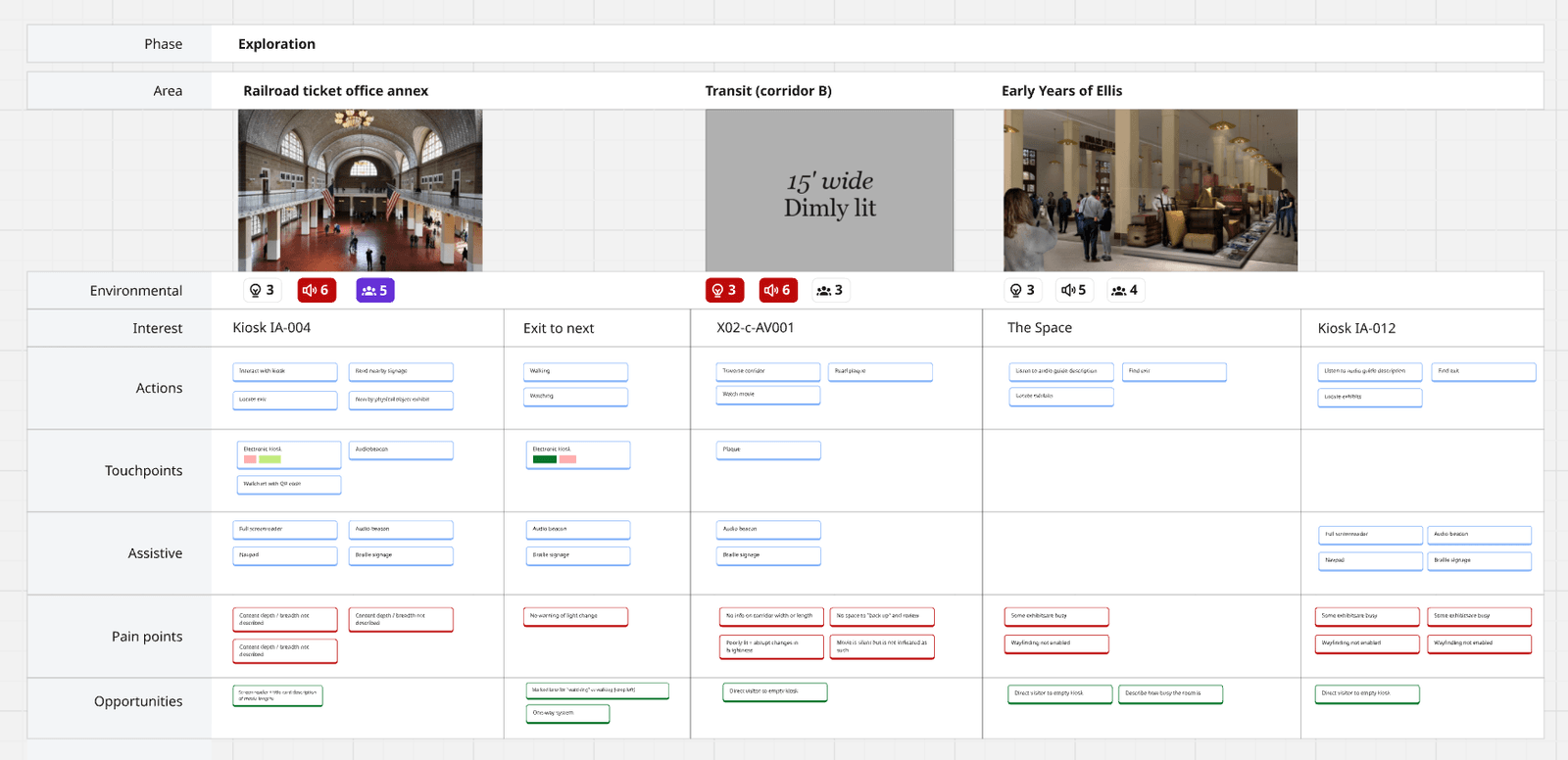Viewport: 1568px width, 760px height.
Task: Click the No warning of light change pain point
Action: pyautogui.click(x=576, y=617)
